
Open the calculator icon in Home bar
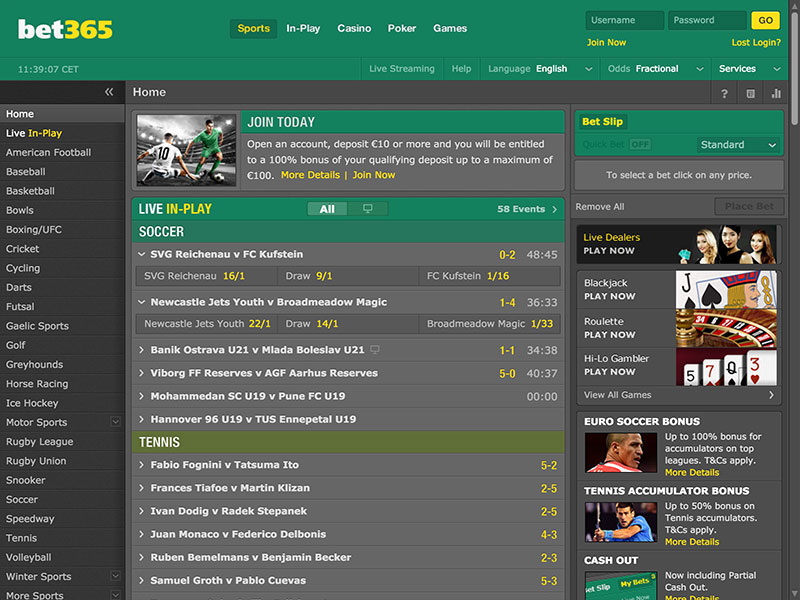click(x=751, y=93)
